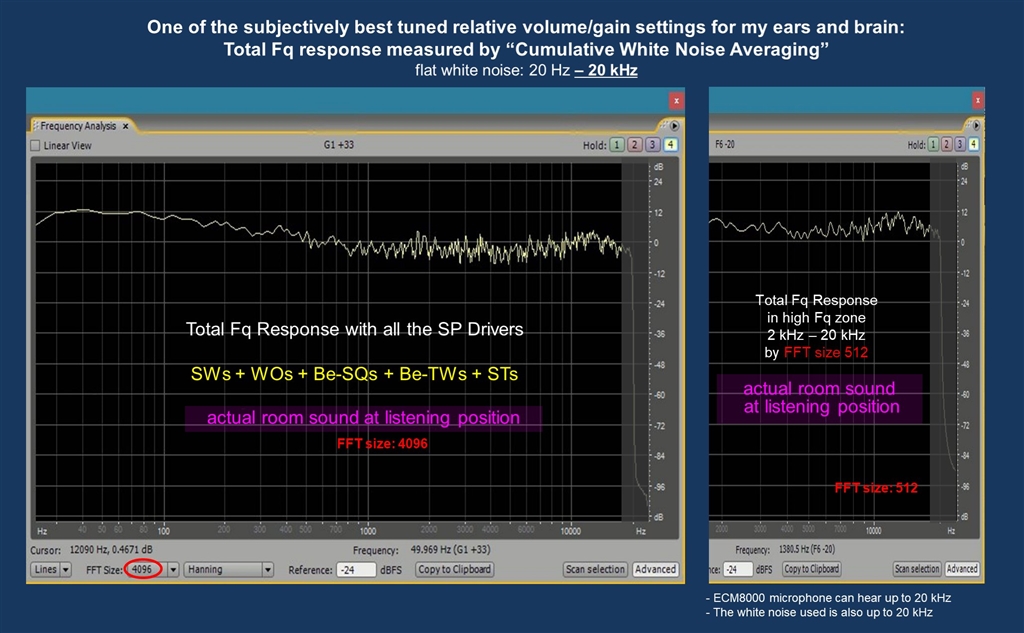Open the Hanning window function dropdown
This screenshot has width=1024, height=633.
[229, 570]
